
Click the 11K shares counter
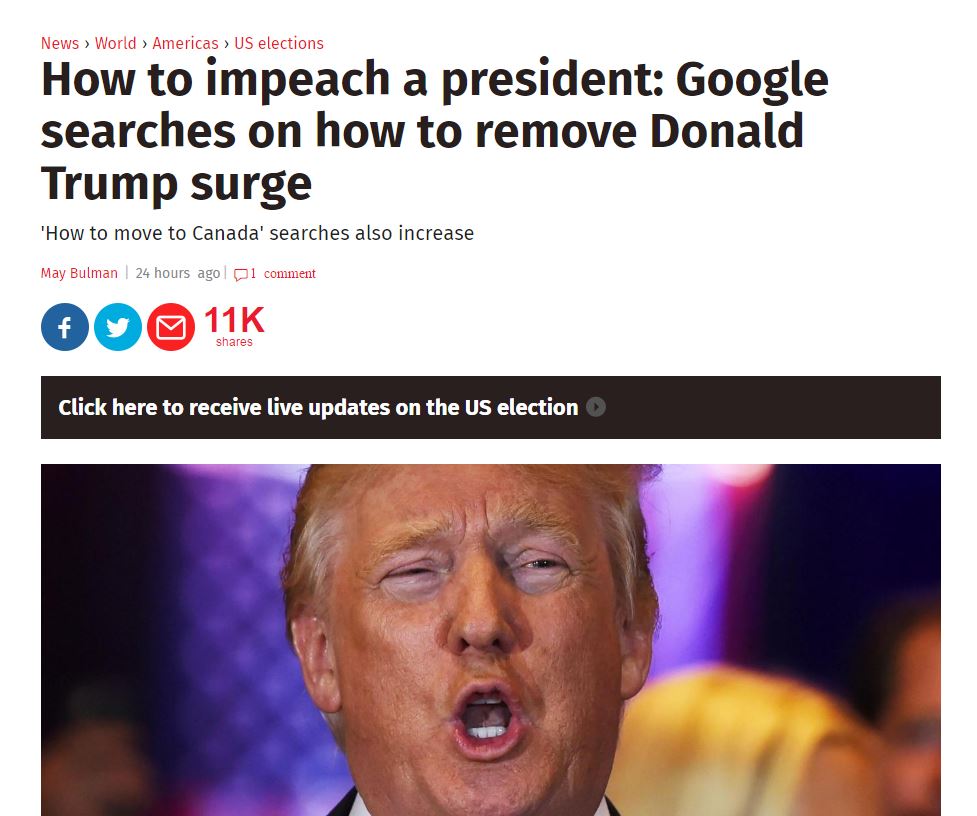(234, 326)
